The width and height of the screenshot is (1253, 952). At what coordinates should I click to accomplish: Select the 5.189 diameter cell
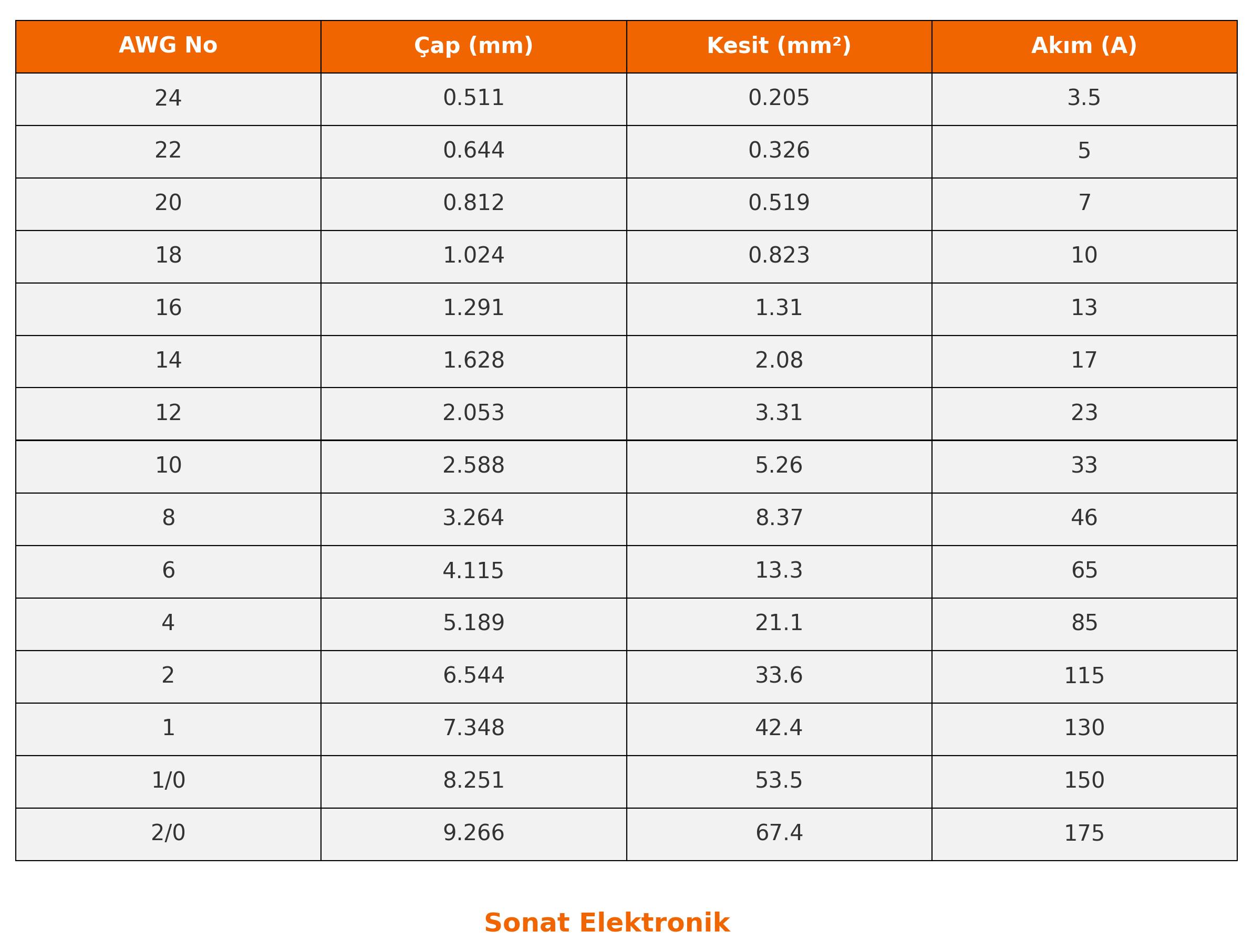point(473,624)
